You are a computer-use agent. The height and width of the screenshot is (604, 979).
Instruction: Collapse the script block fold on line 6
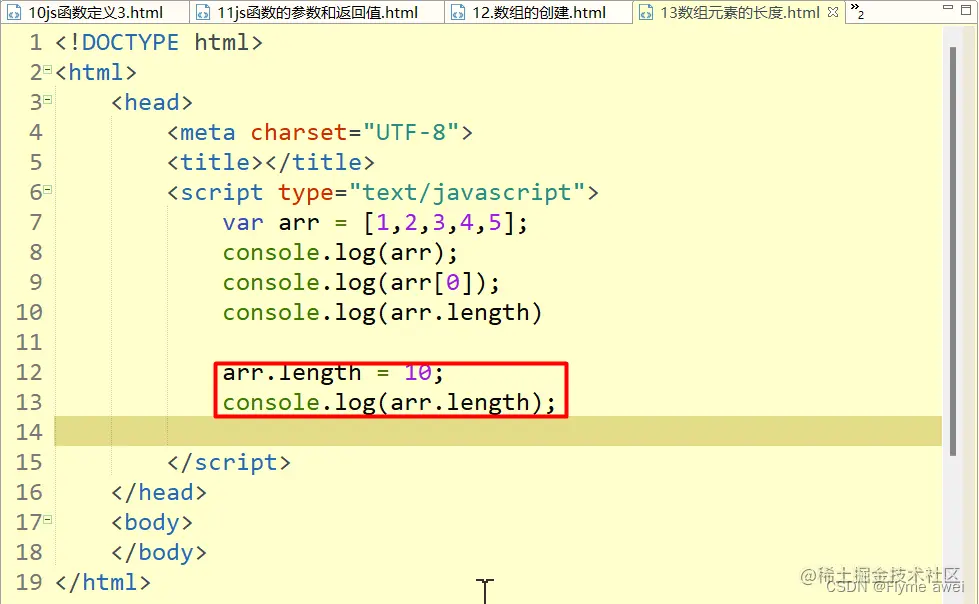point(47,189)
